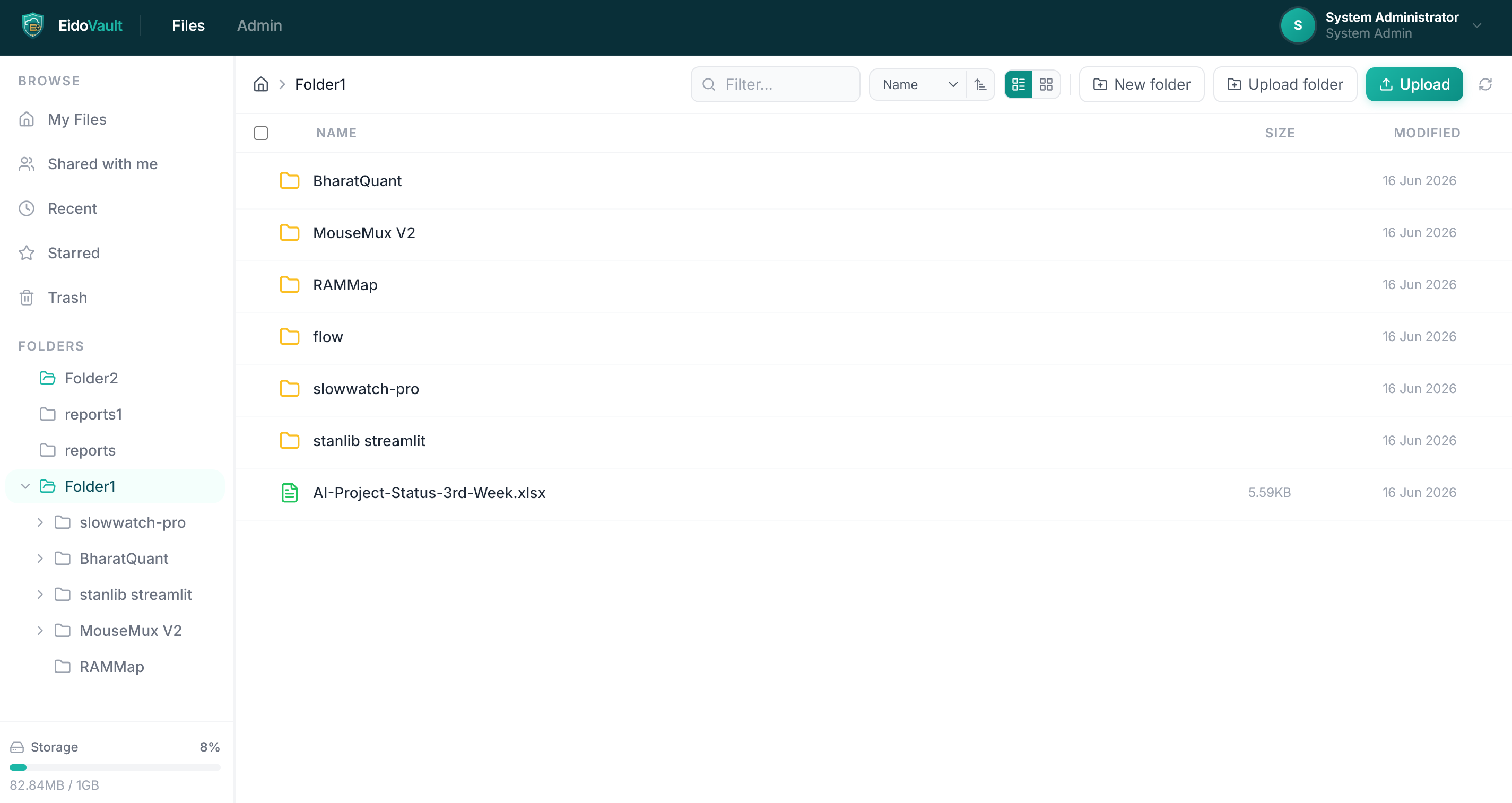Toggle the sort direction icon
This screenshot has height=803, width=1512.
(x=980, y=84)
